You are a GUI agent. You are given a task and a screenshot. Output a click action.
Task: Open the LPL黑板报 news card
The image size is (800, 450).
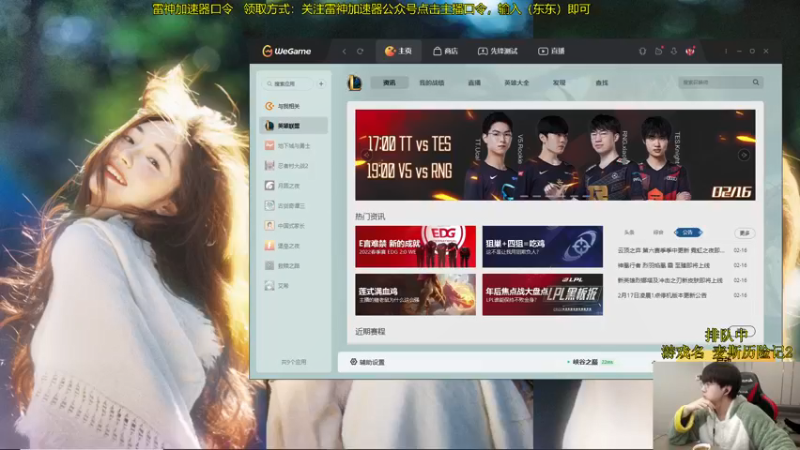tap(542, 294)
